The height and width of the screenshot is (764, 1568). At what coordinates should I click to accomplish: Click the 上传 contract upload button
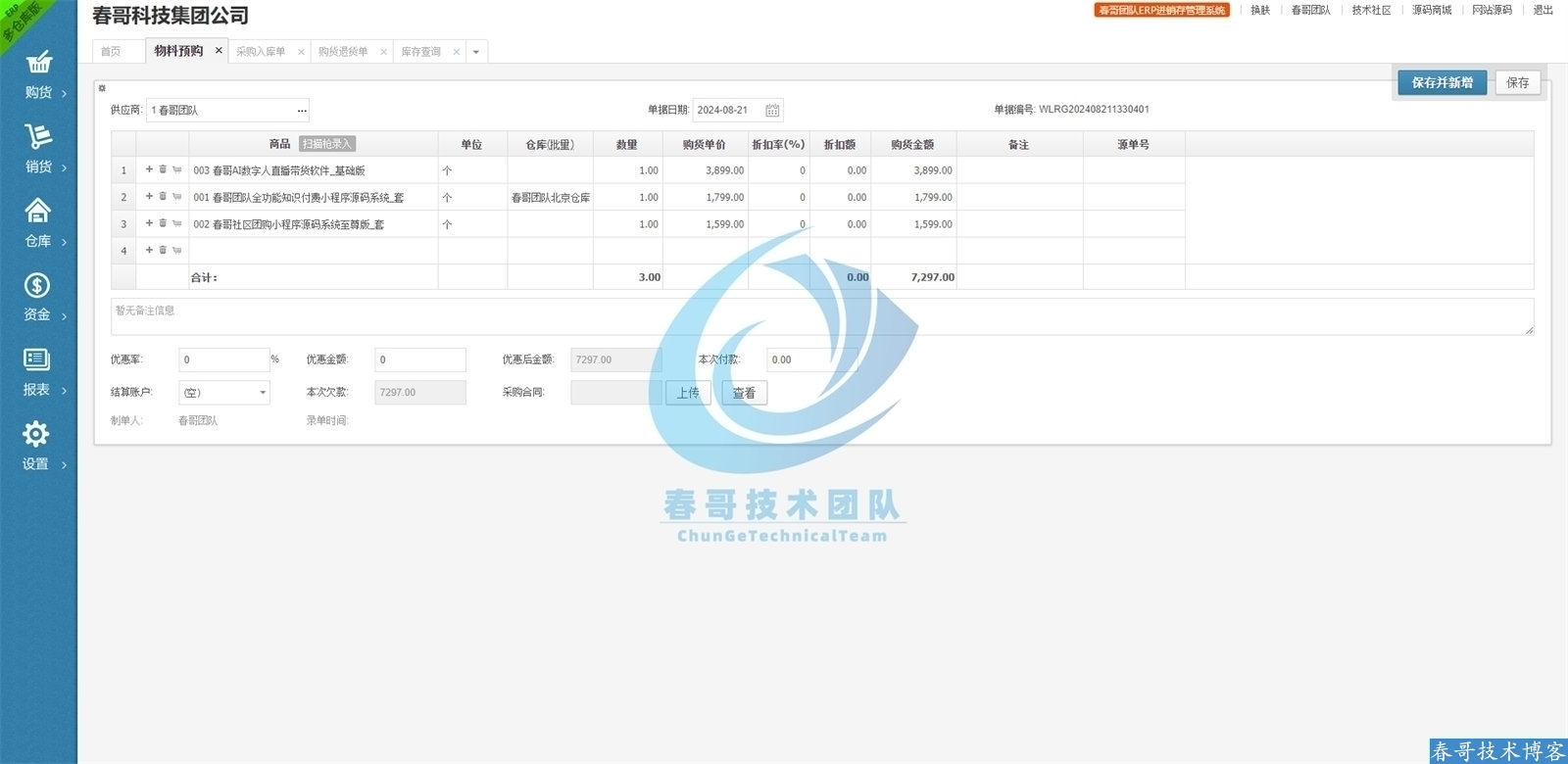click(688, 393)
